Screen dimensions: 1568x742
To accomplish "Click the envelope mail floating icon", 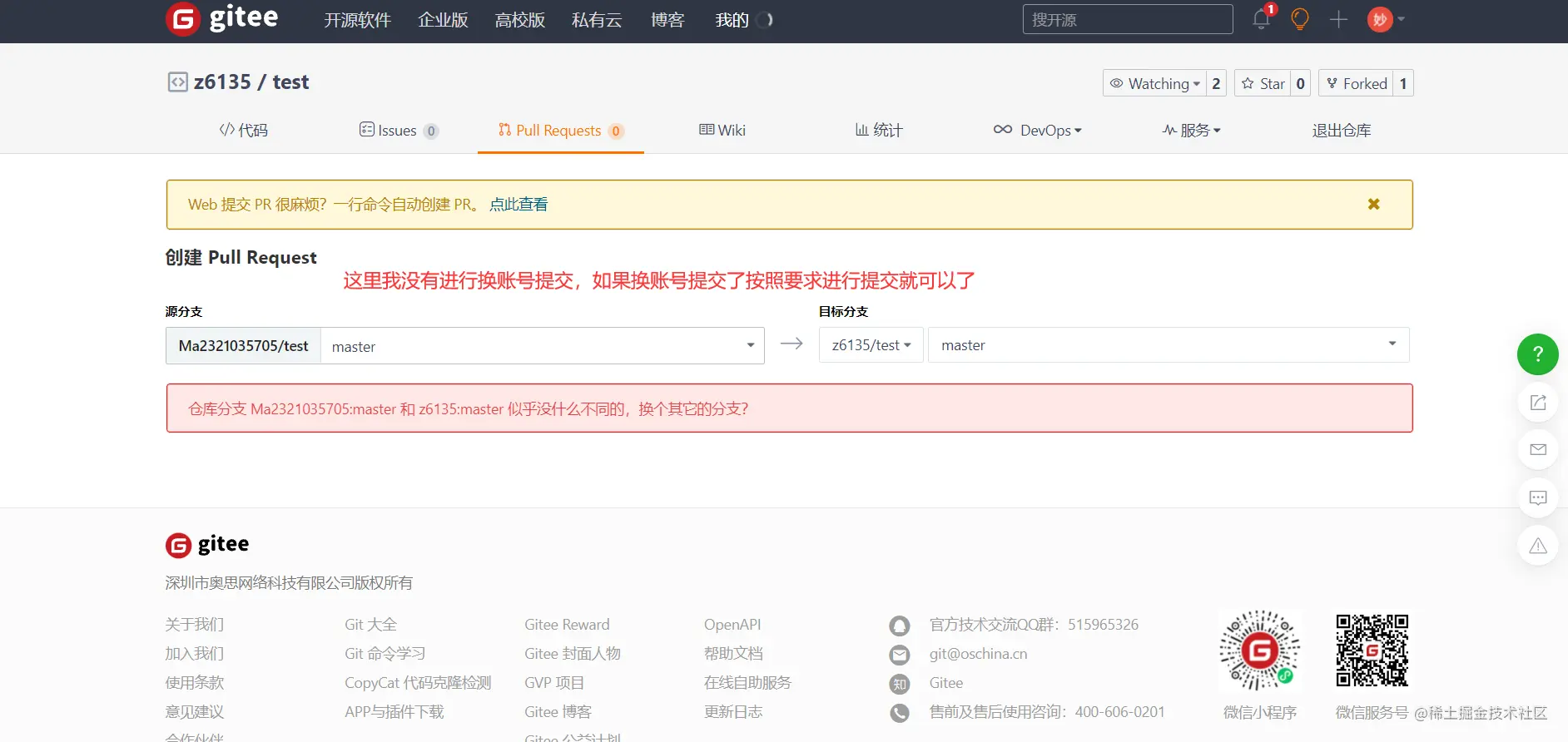I will (1538, 450).
